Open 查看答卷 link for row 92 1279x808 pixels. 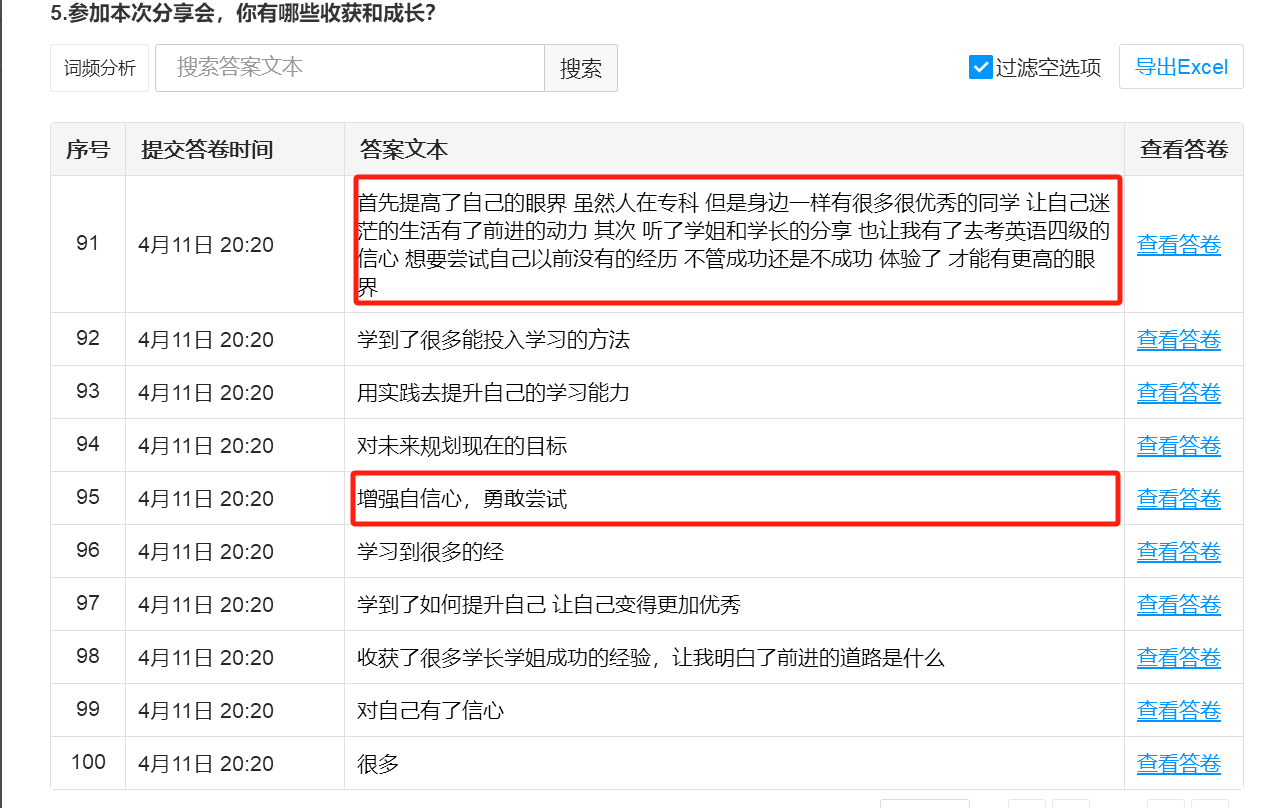1178,340
